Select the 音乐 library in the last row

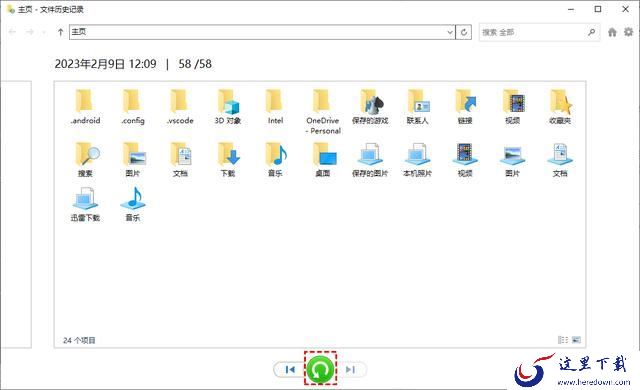tap(133, 204)
